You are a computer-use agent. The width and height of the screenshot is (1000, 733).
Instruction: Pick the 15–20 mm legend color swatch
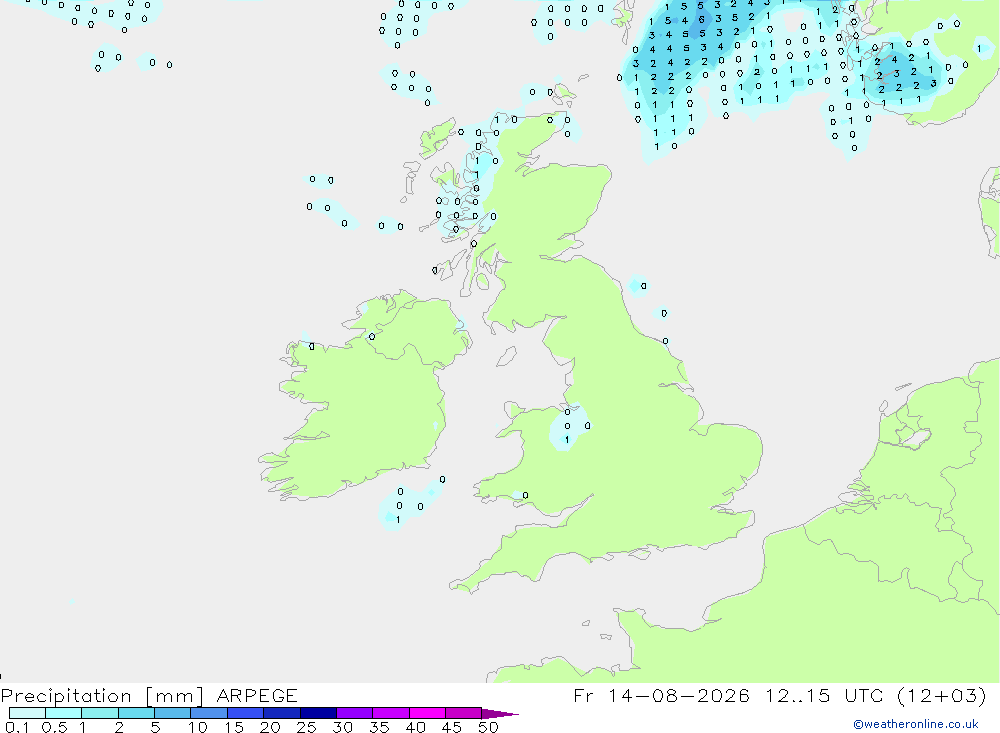(x=246, y=713)
